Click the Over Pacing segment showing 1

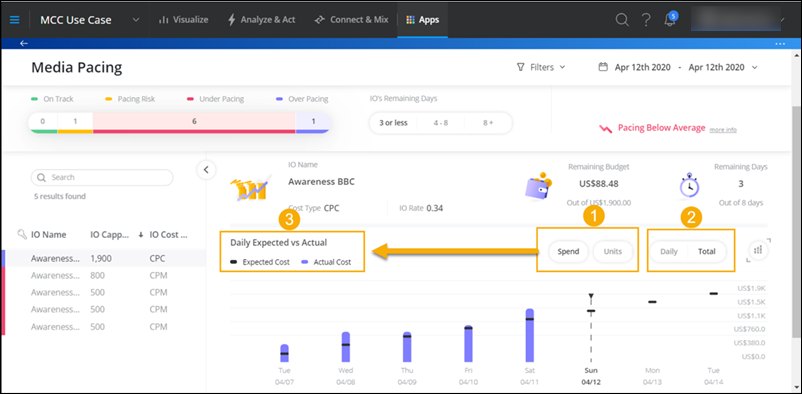point(313,122)
